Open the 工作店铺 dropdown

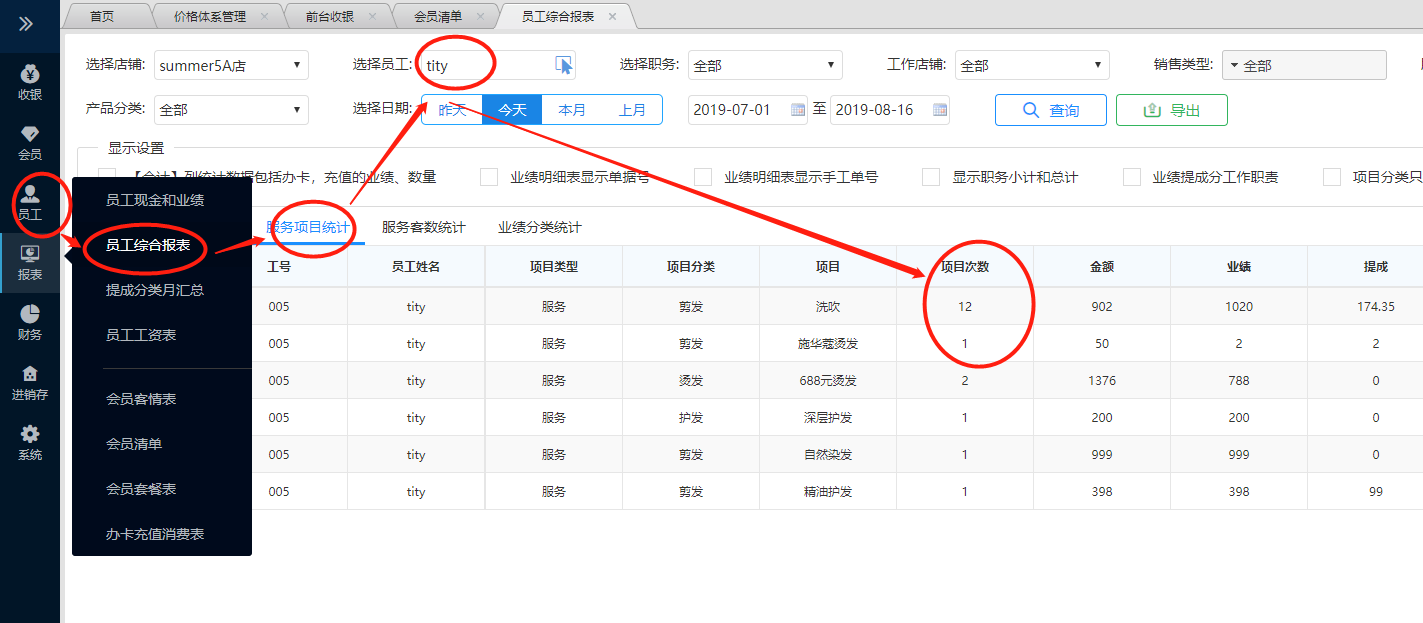(1032, 65)
